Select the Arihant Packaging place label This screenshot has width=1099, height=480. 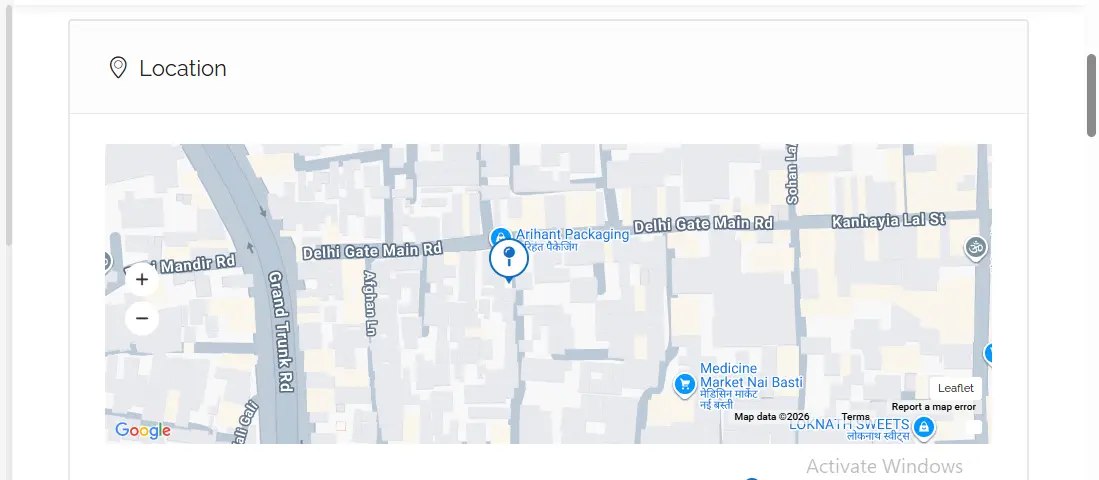coord(572,235)
